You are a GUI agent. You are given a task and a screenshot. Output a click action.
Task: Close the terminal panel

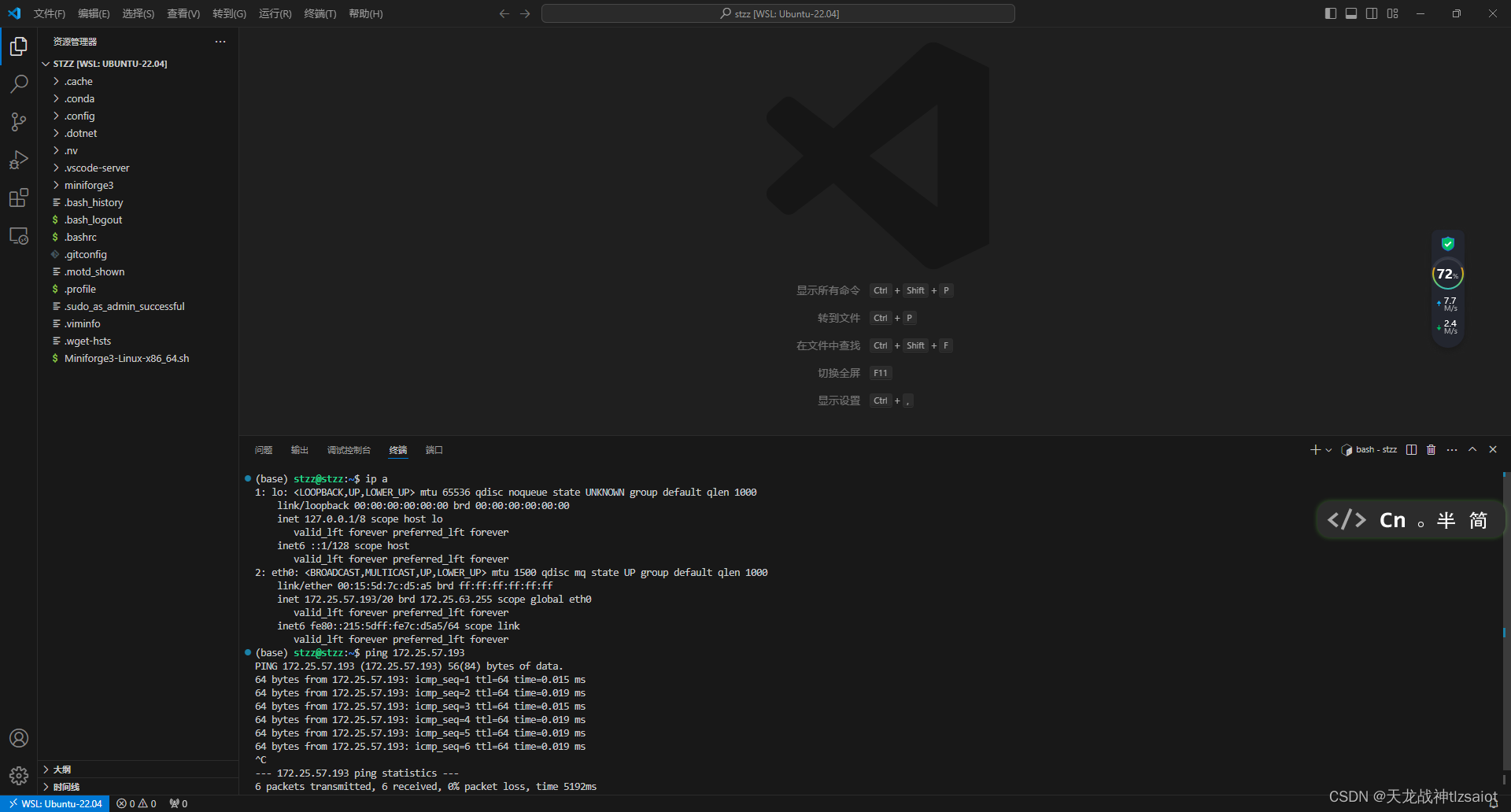click(x=1493, y=450)
